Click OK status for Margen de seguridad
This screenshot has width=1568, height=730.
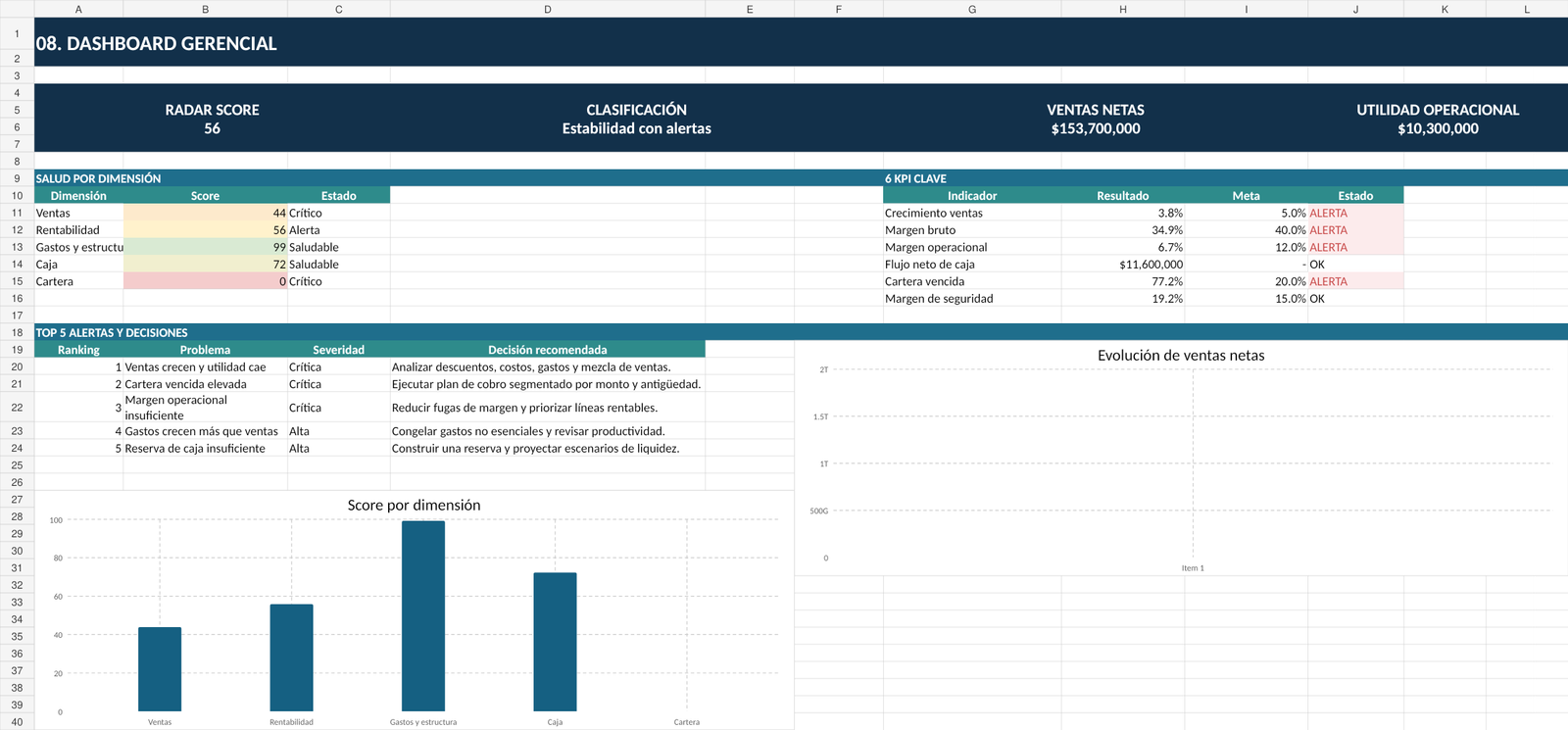click(x=1355, y=299)
